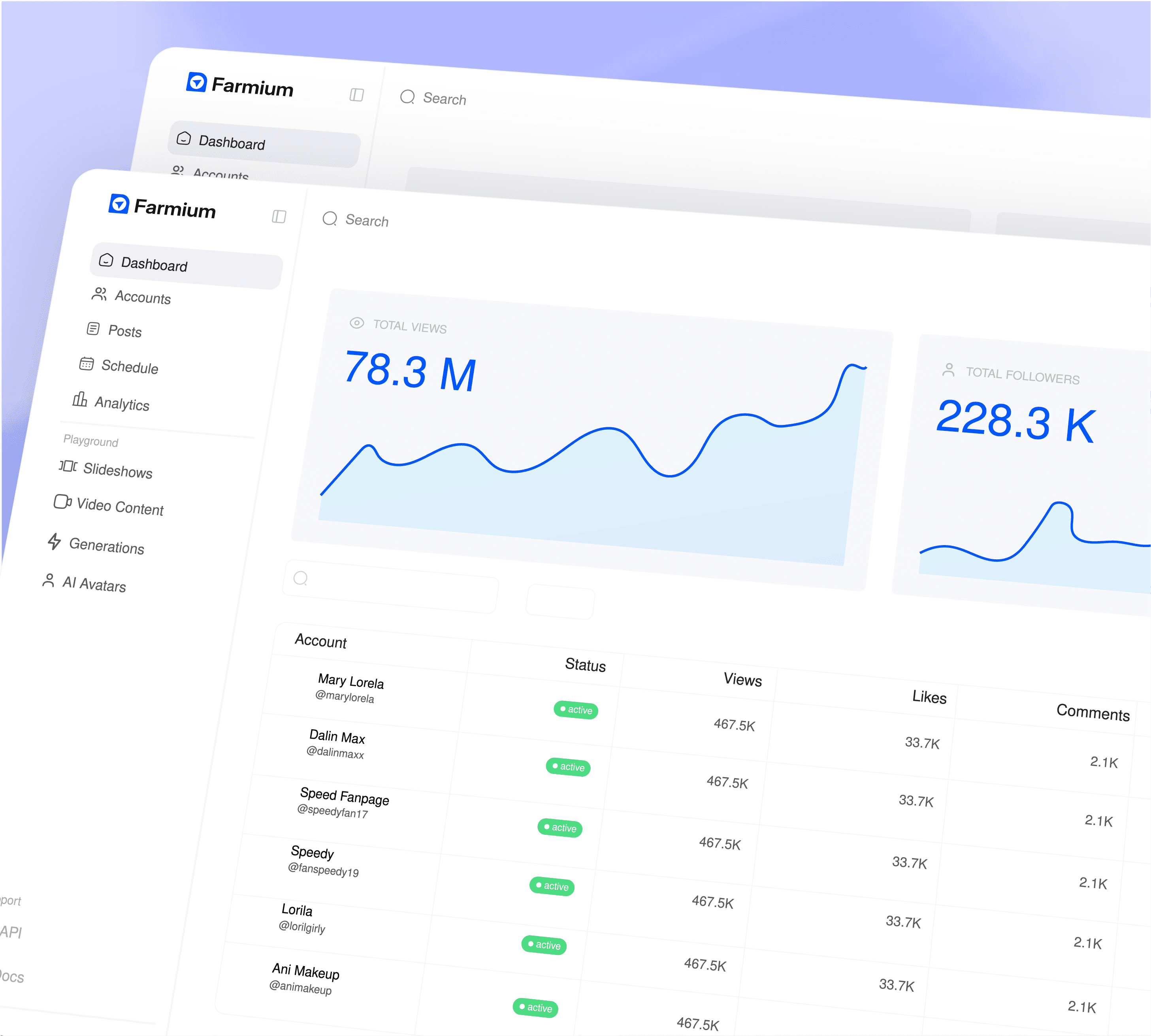Click the Video Content camera icon
Screen dimensions: 1151x1036
[x=62, y=502]
